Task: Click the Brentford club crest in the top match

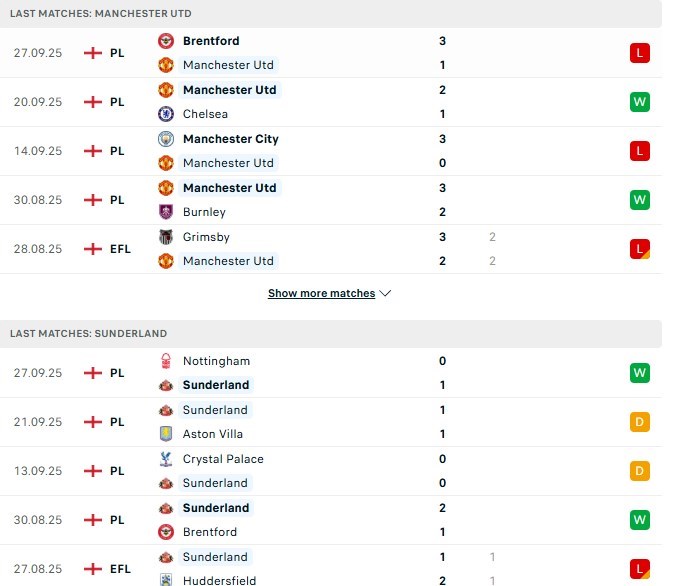Action: [166, 41]
